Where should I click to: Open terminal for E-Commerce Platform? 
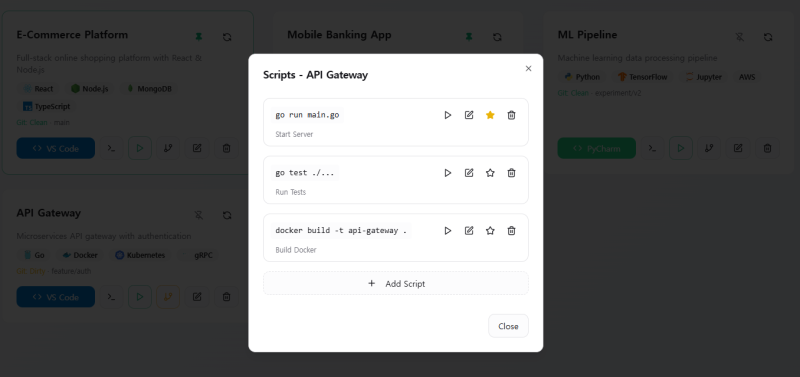(111, 148)
